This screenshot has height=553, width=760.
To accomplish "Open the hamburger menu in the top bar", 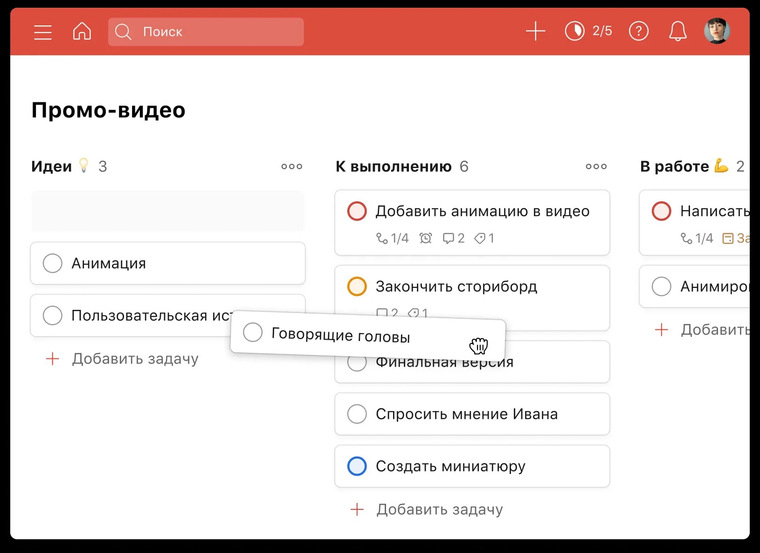I will [x=43, y=32].
